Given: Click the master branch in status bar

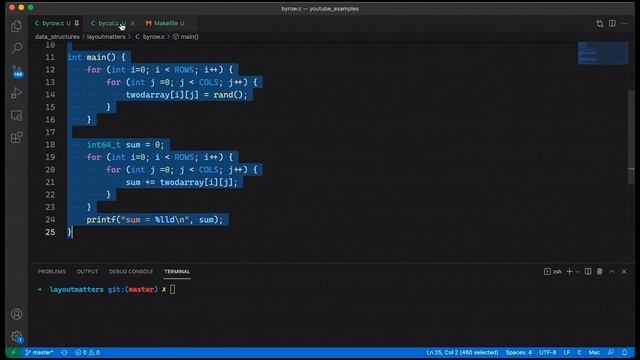Looking at the screenshot, I should (x=39, y=352).
